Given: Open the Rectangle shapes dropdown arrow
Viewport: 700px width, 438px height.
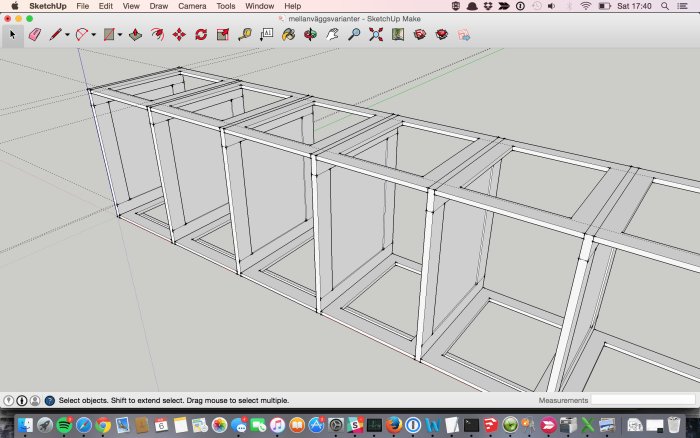Looking at the screenshot, I should tap(120, 35).
